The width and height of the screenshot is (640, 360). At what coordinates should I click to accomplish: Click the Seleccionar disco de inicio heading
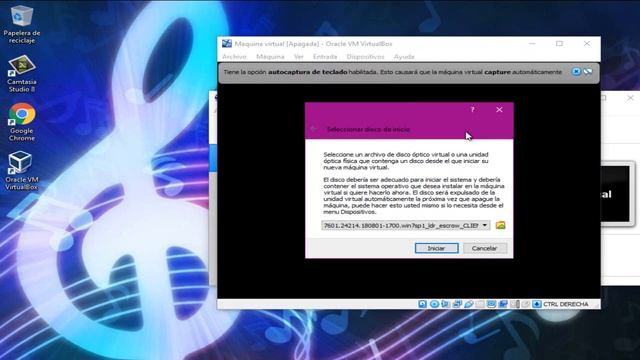pyautogui.click(x=368, y=129)
